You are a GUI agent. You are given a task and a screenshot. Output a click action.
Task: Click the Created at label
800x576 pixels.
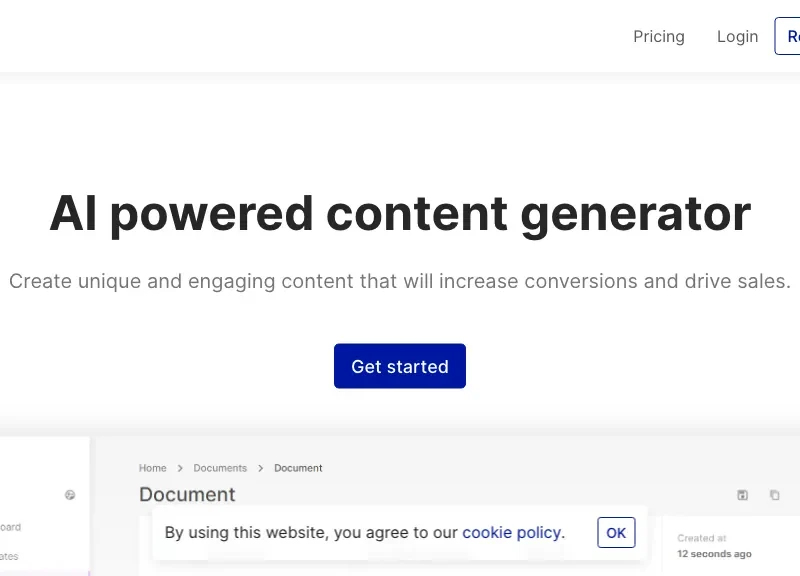(702, 538)
